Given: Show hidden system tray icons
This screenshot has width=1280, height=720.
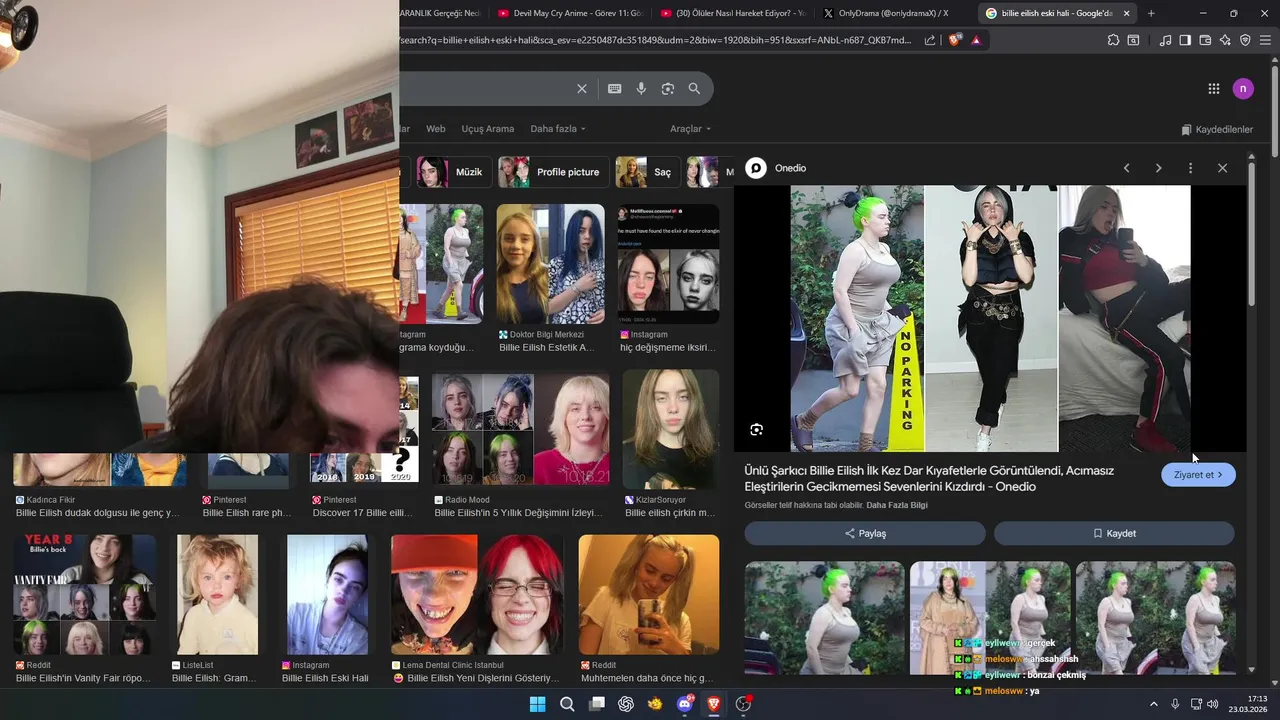Looking at the screenshot, I should coord(1153,704).
